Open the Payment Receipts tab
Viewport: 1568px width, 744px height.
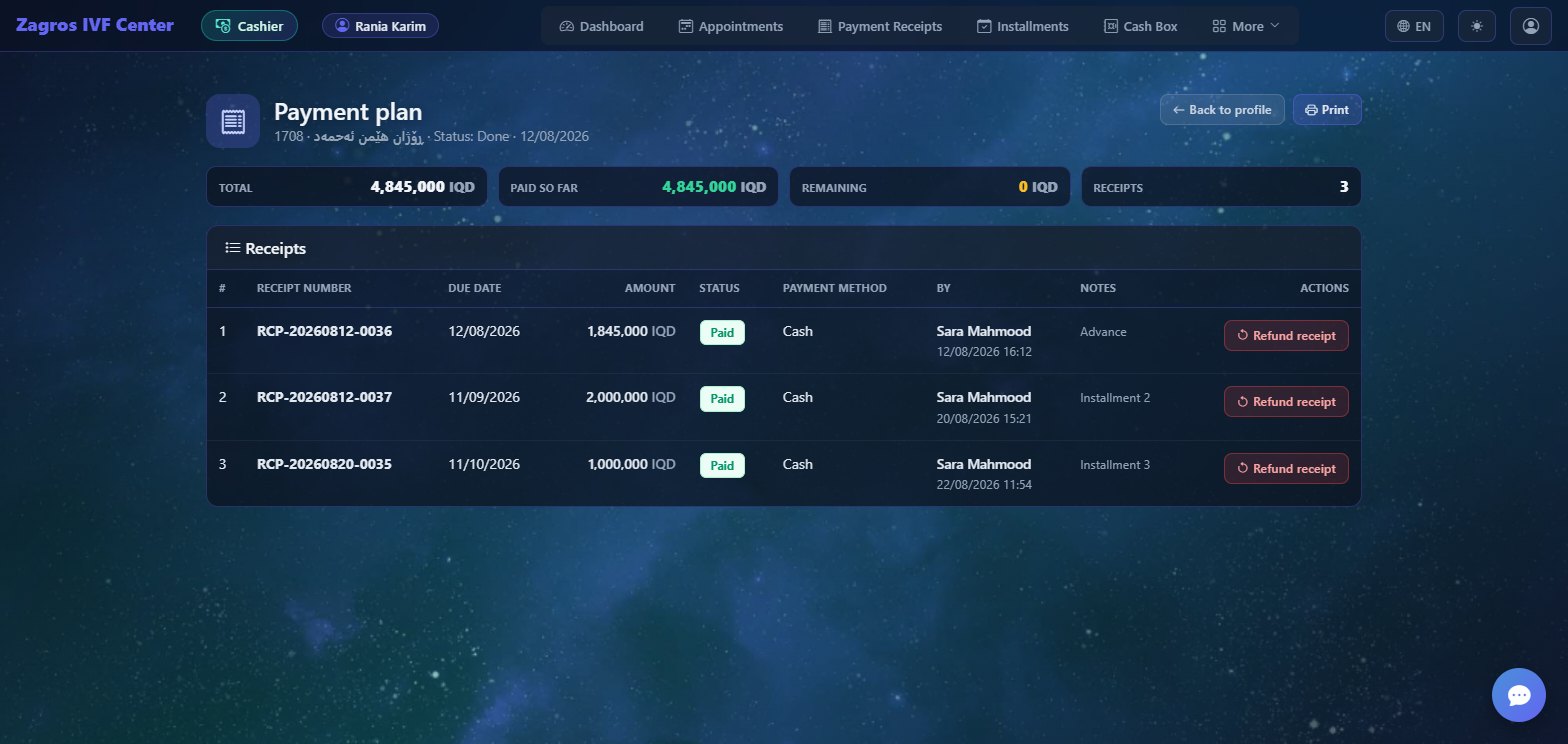880,26
